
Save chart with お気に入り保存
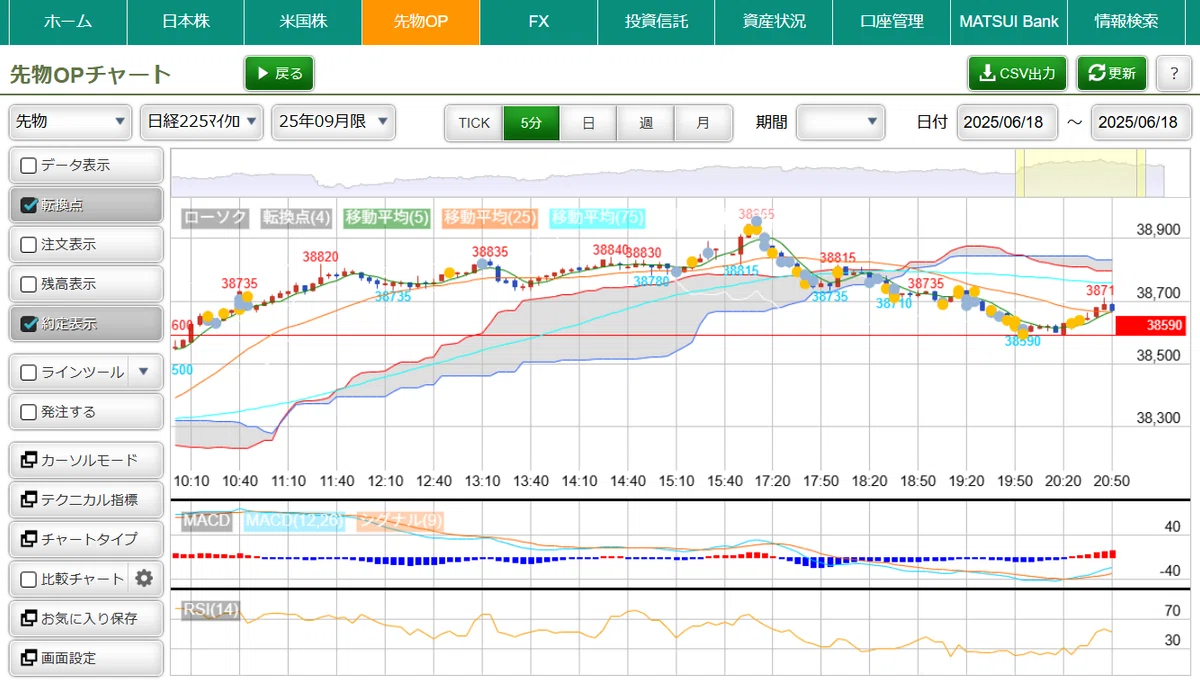(x=86, y=618)
